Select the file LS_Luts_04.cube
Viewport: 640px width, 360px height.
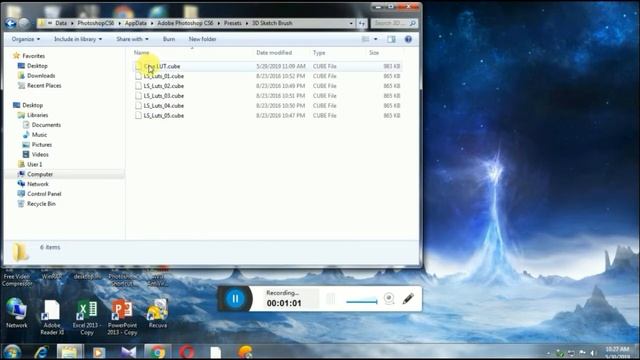[163, 106]
